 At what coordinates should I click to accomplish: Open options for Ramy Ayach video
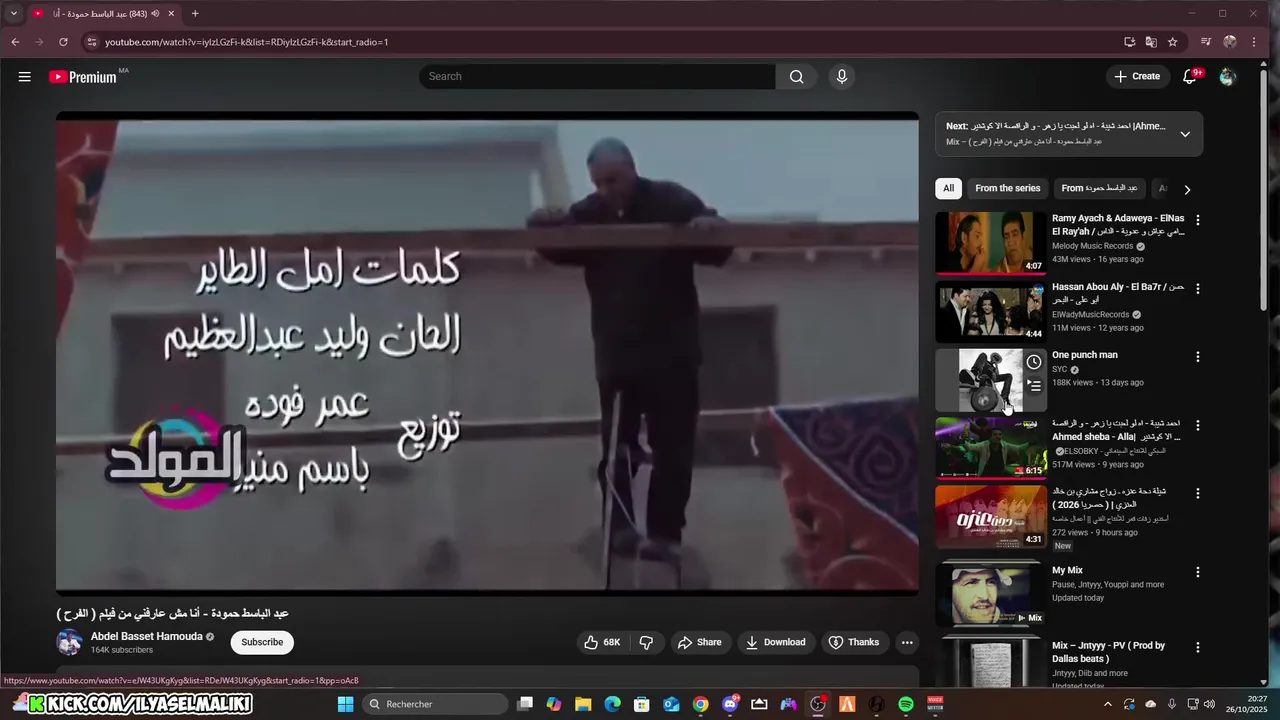pyautogui.click(x=1197, y=220)
